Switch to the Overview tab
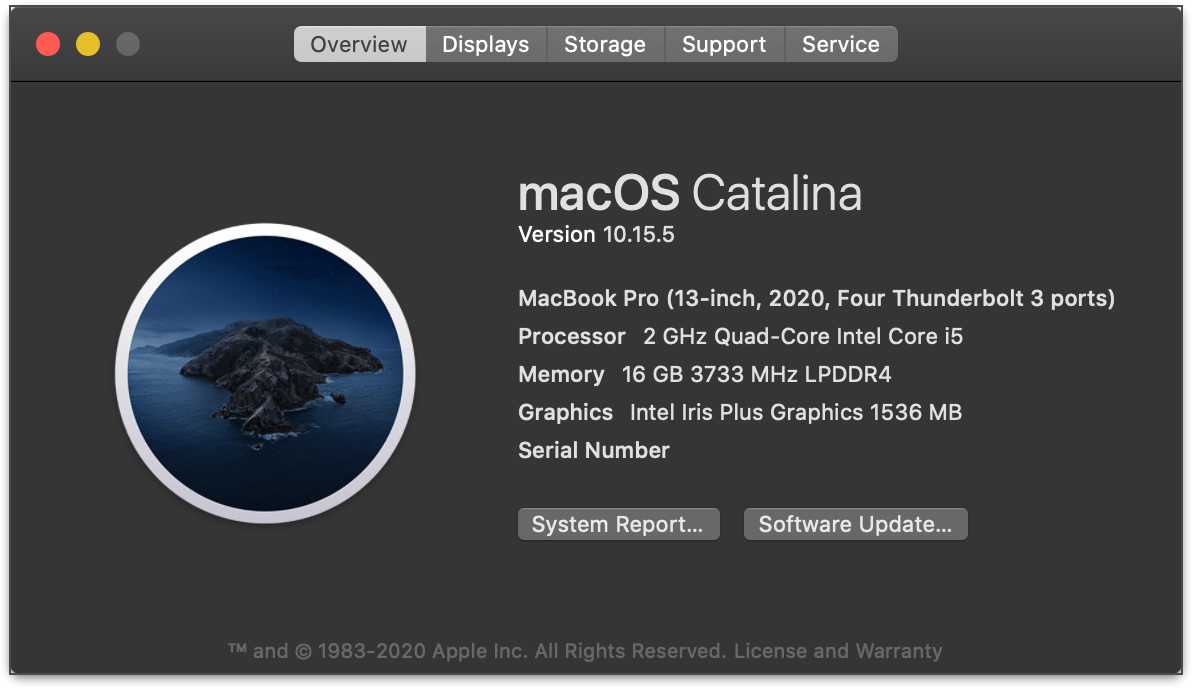1192x688 pixels. click(360, 44)
